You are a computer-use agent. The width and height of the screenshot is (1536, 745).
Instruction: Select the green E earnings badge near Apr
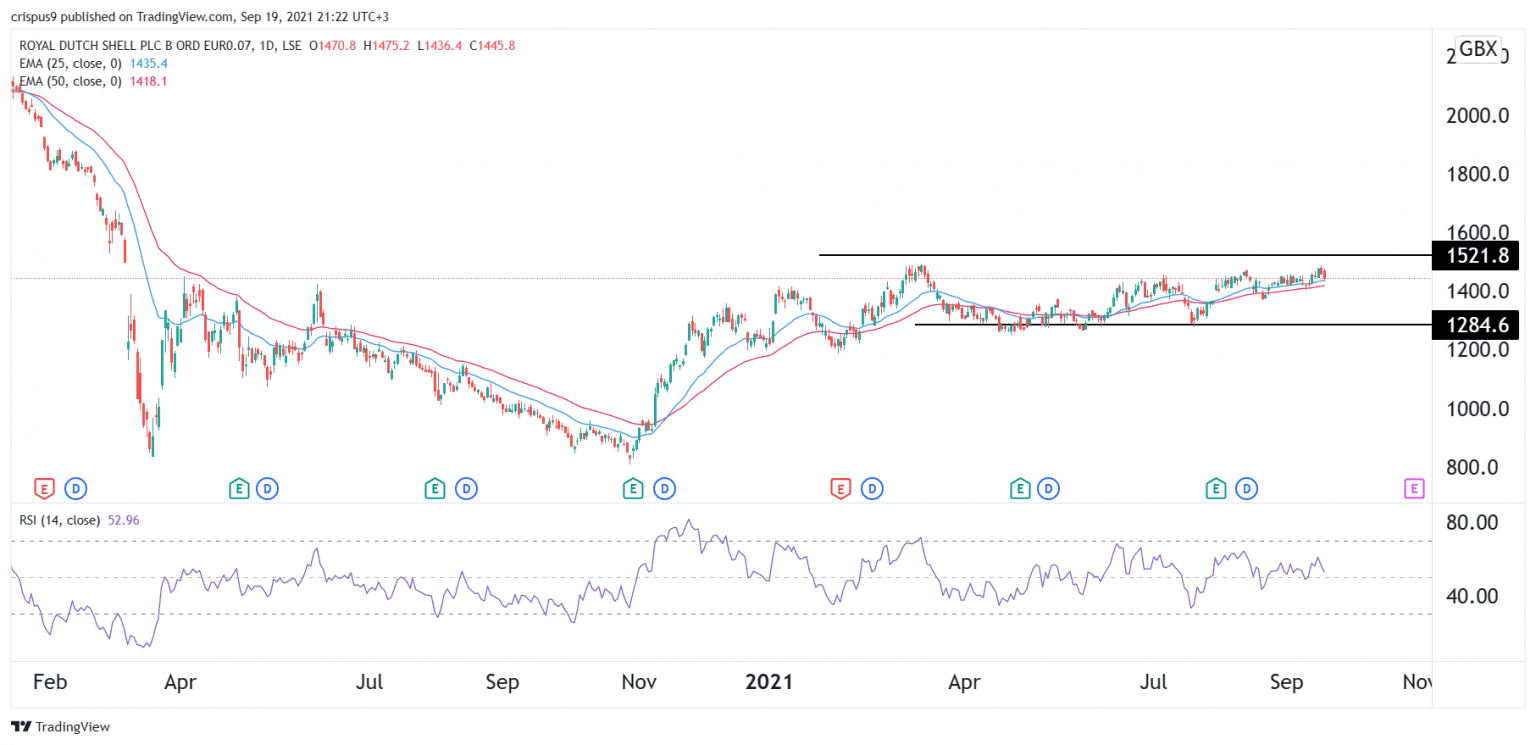click(x=238, y=489)
